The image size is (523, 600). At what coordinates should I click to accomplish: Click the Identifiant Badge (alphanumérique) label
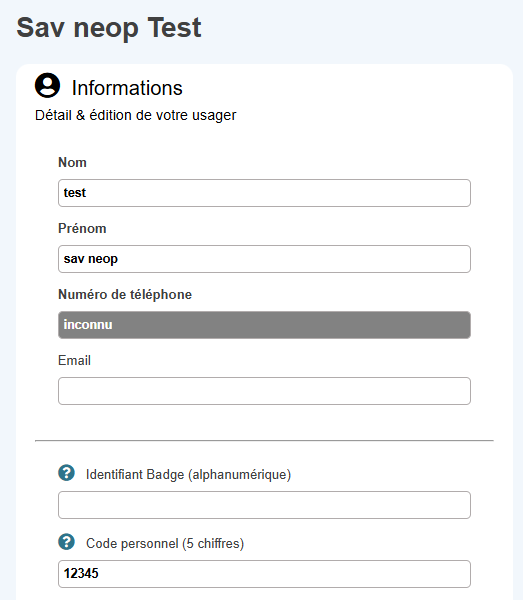[189, 474]
